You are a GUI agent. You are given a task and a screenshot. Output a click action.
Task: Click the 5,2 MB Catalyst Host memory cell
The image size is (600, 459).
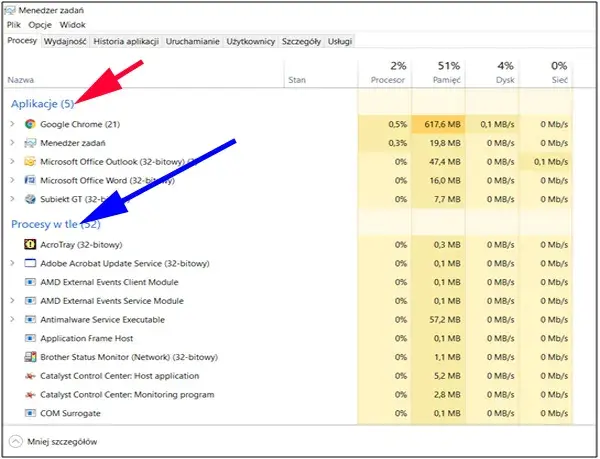[x=439, y=376]
